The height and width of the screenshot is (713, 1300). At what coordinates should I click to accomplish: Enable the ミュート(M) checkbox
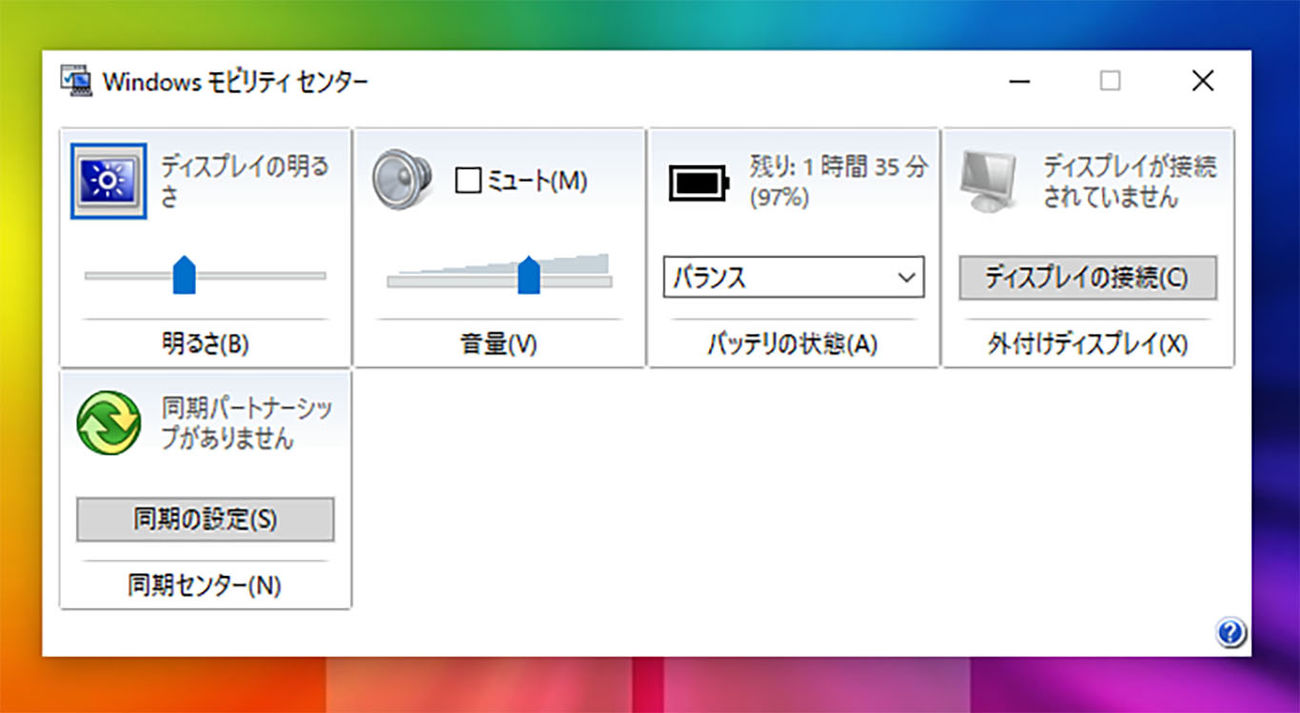coord(468,181)
